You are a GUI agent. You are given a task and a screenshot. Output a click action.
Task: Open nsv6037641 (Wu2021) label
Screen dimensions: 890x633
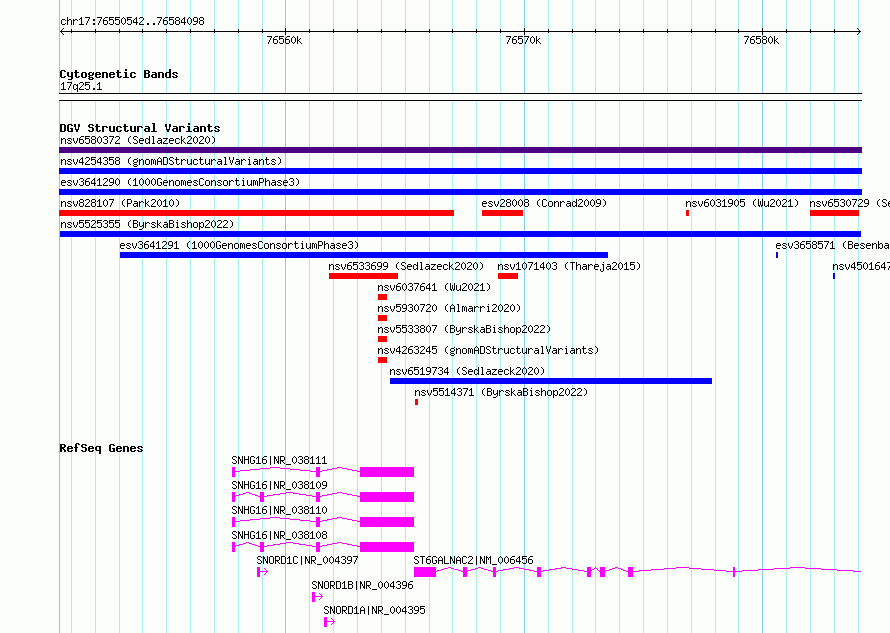click(x=434, y=287)
